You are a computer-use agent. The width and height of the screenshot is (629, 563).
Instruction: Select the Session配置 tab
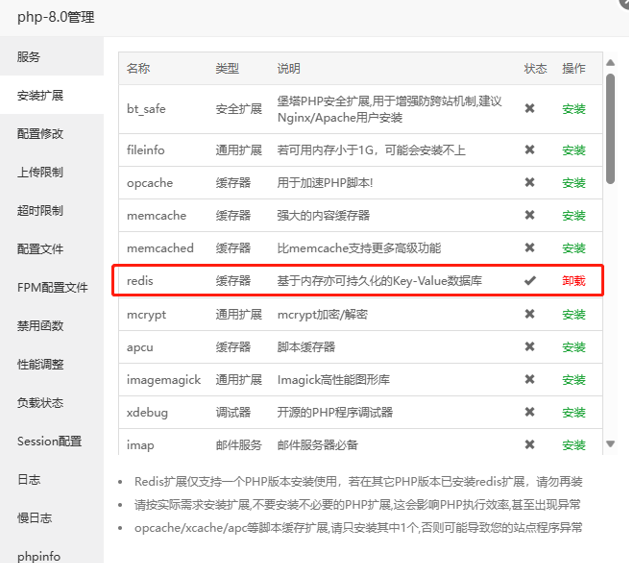click(x=49, y=441)
